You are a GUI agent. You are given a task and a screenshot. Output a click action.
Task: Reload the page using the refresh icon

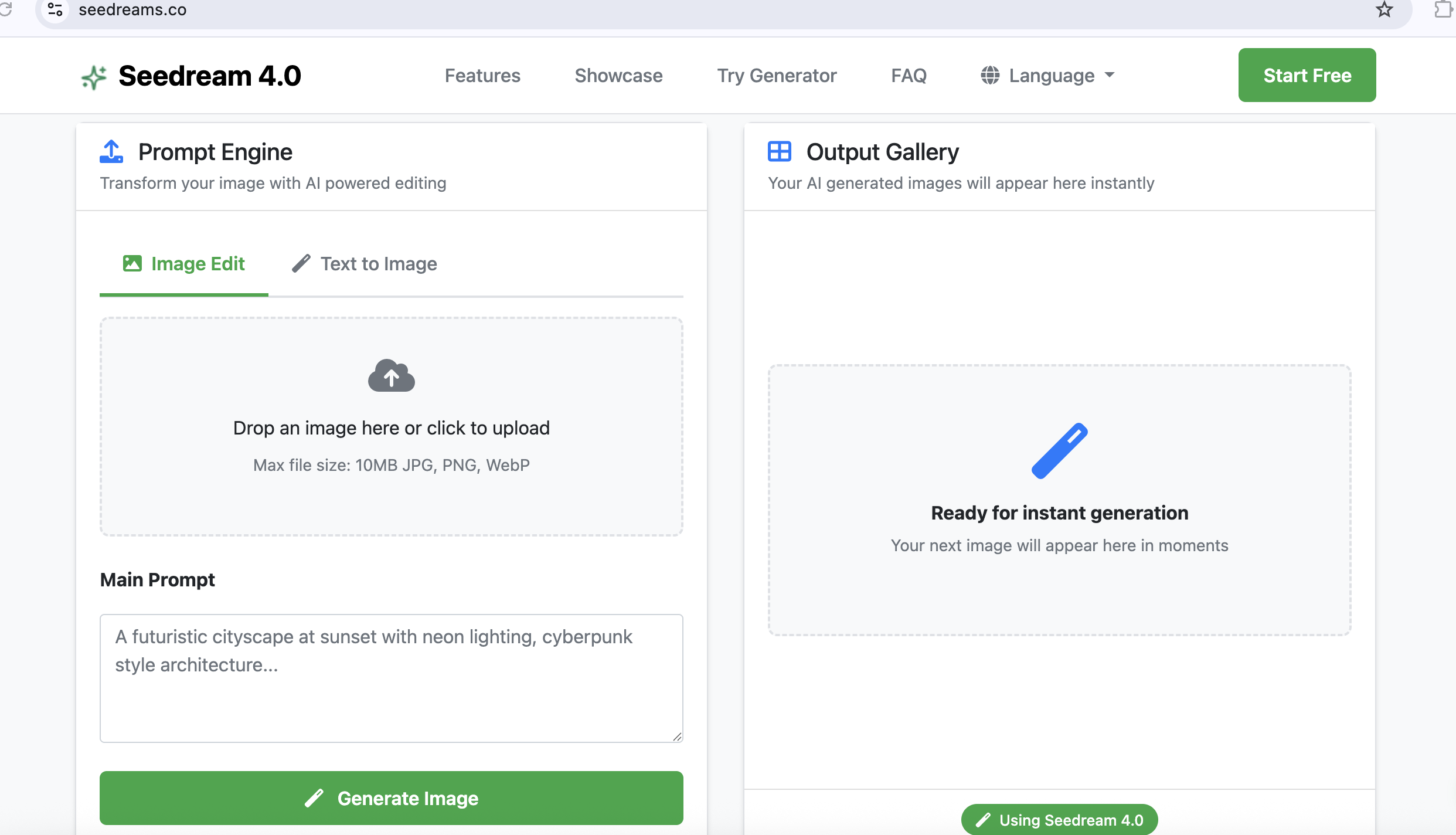[x=6, y=9]
